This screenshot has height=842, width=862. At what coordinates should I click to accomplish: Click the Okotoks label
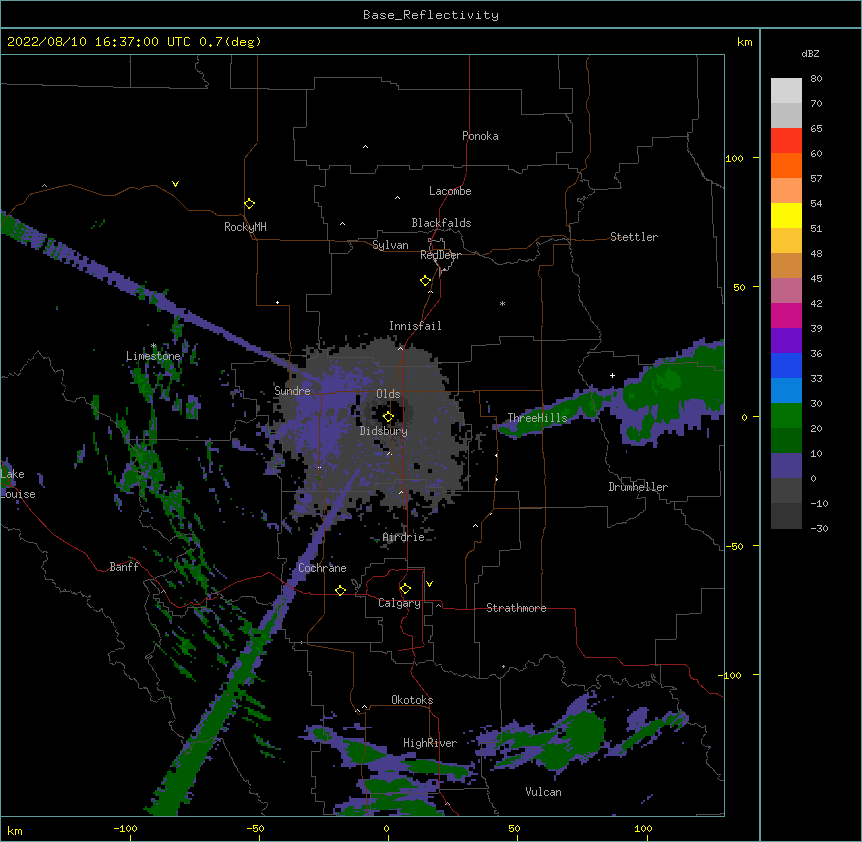pos(412,700)
